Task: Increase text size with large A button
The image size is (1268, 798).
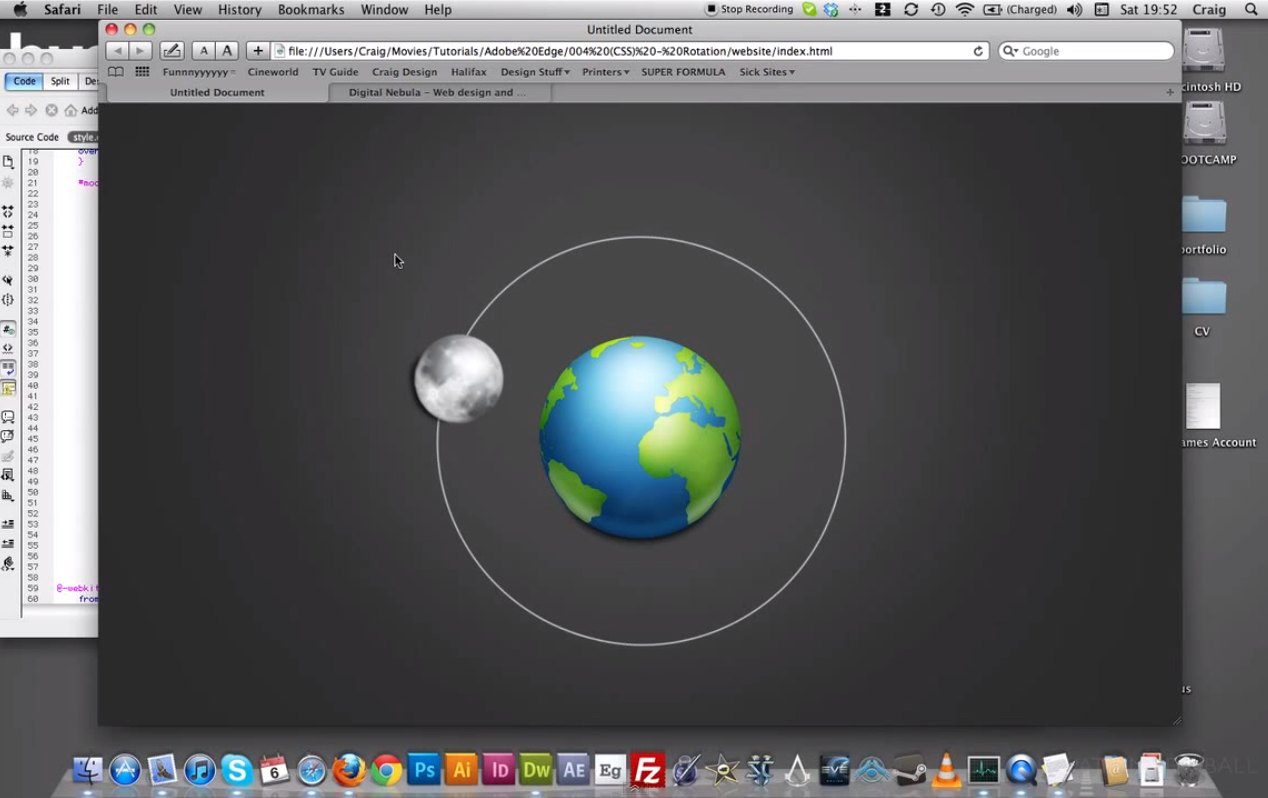Action: pos(228,51)
